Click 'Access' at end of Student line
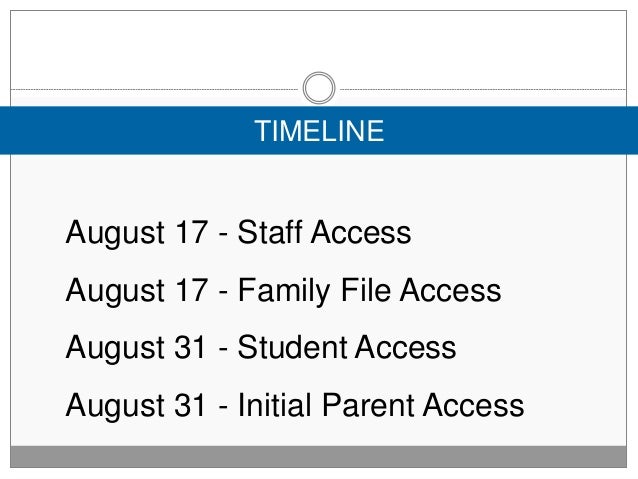 tap(406, 347)
